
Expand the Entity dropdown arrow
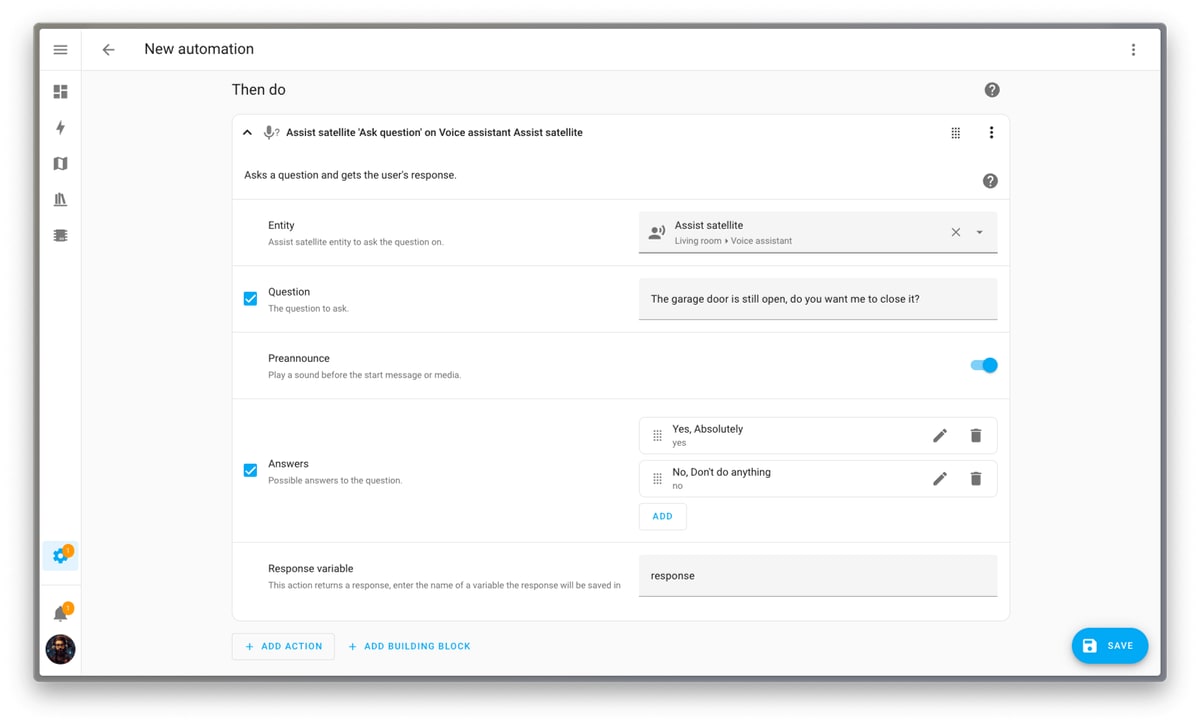coord(979,233)
